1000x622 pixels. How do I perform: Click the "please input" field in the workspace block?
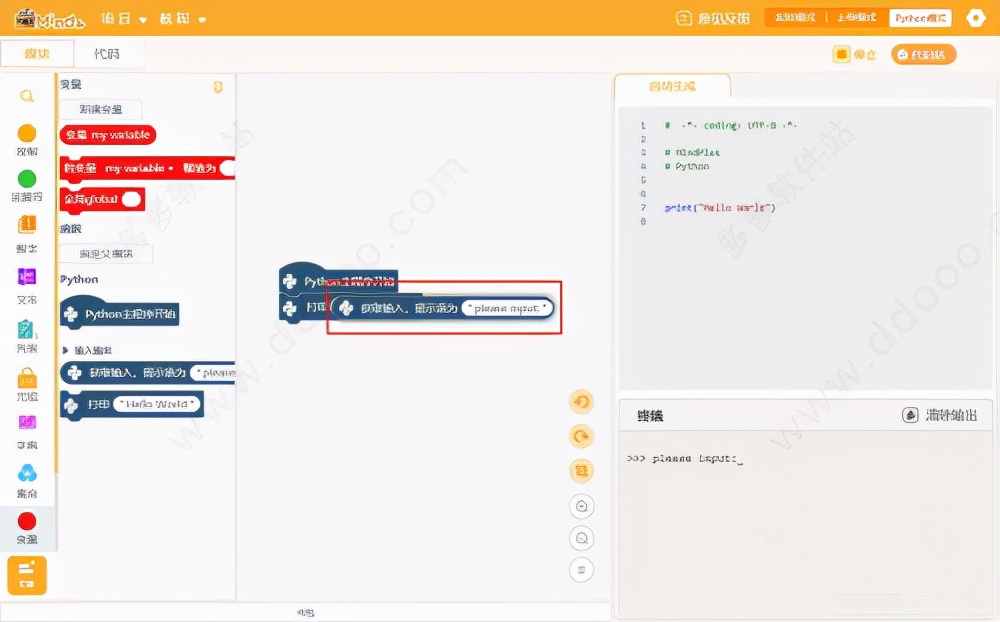[508, 308]
